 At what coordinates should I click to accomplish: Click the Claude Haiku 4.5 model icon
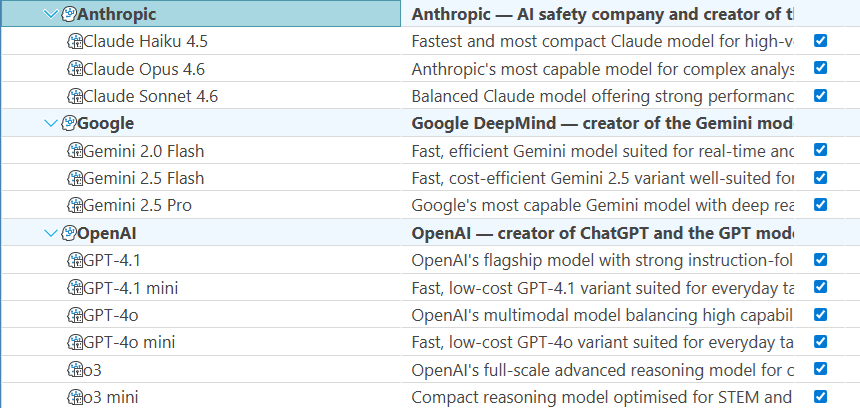(75, 41)
